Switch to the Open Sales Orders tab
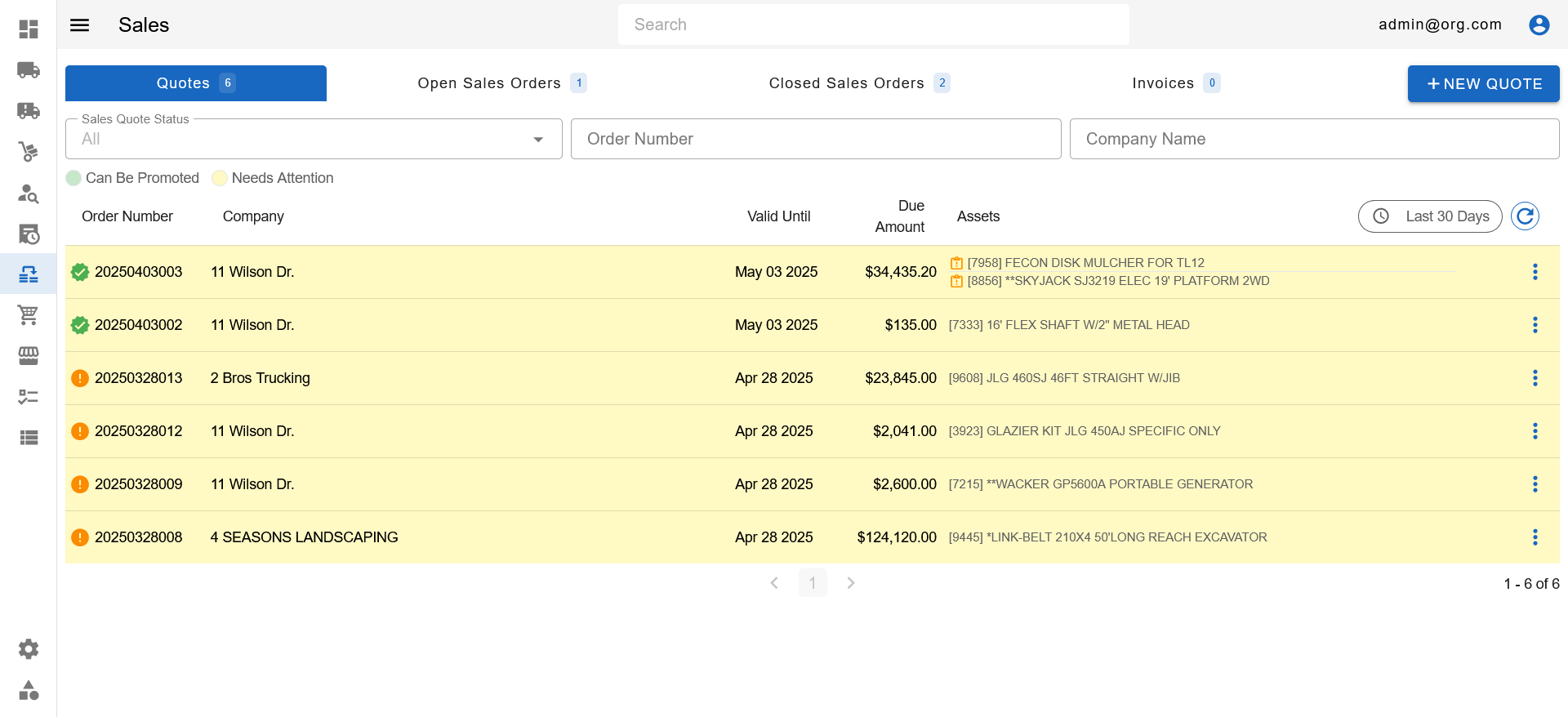Viewport: 1568px width, 717px height. [501, 83]
